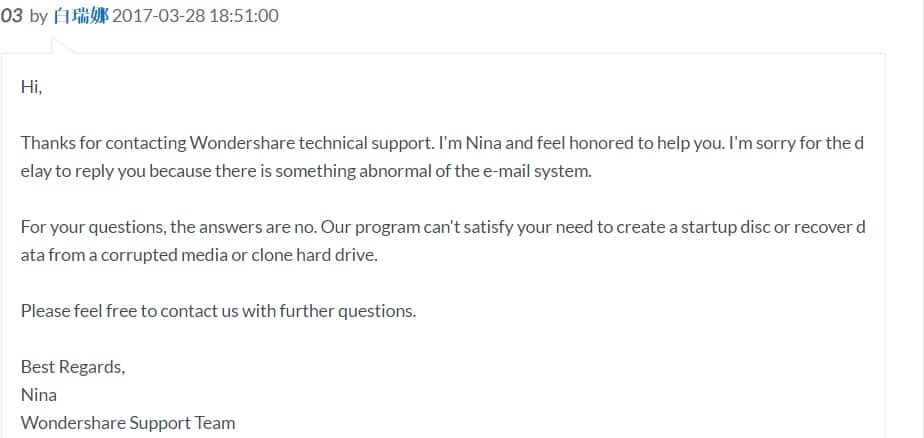924x438 pixels.
Task: Click the "Best Regards," line
Action: tap(72, 367)
